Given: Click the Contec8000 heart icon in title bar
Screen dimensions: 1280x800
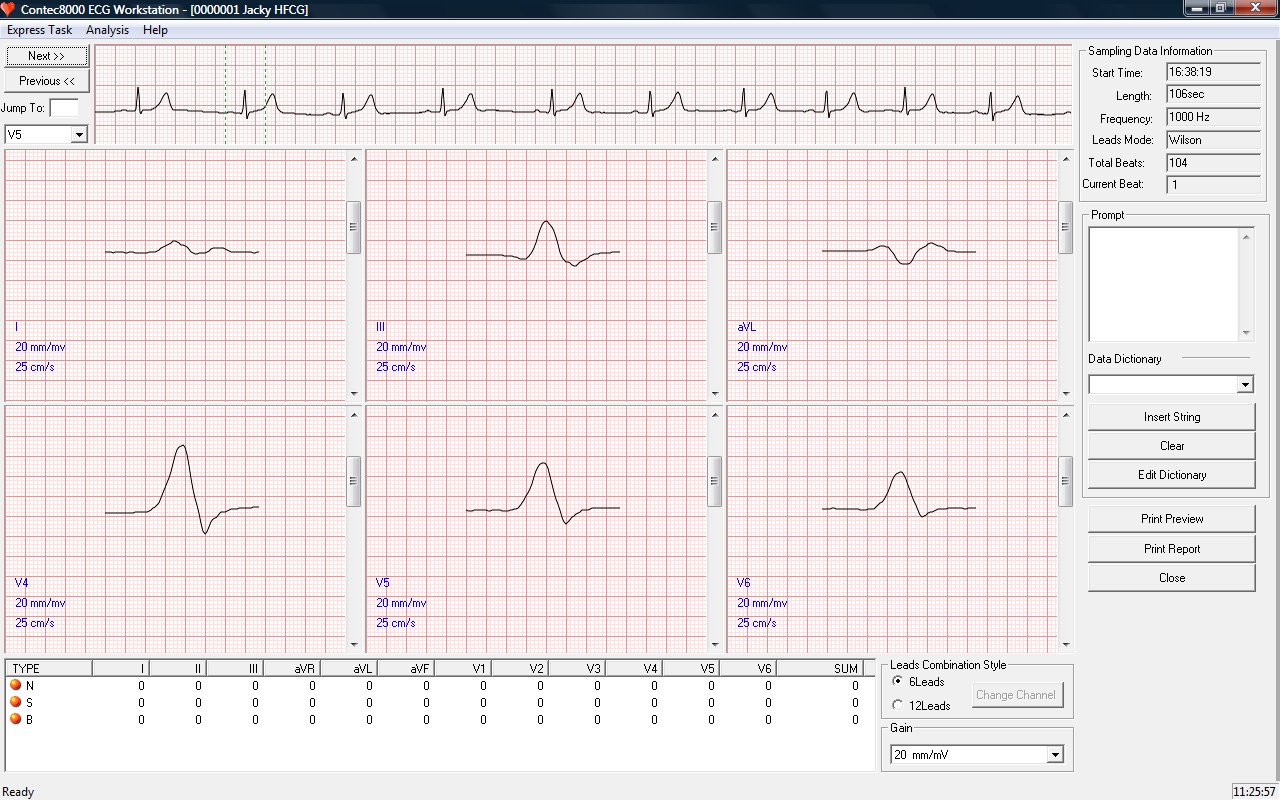Looking at the screenshot, I should click(9, 9).
